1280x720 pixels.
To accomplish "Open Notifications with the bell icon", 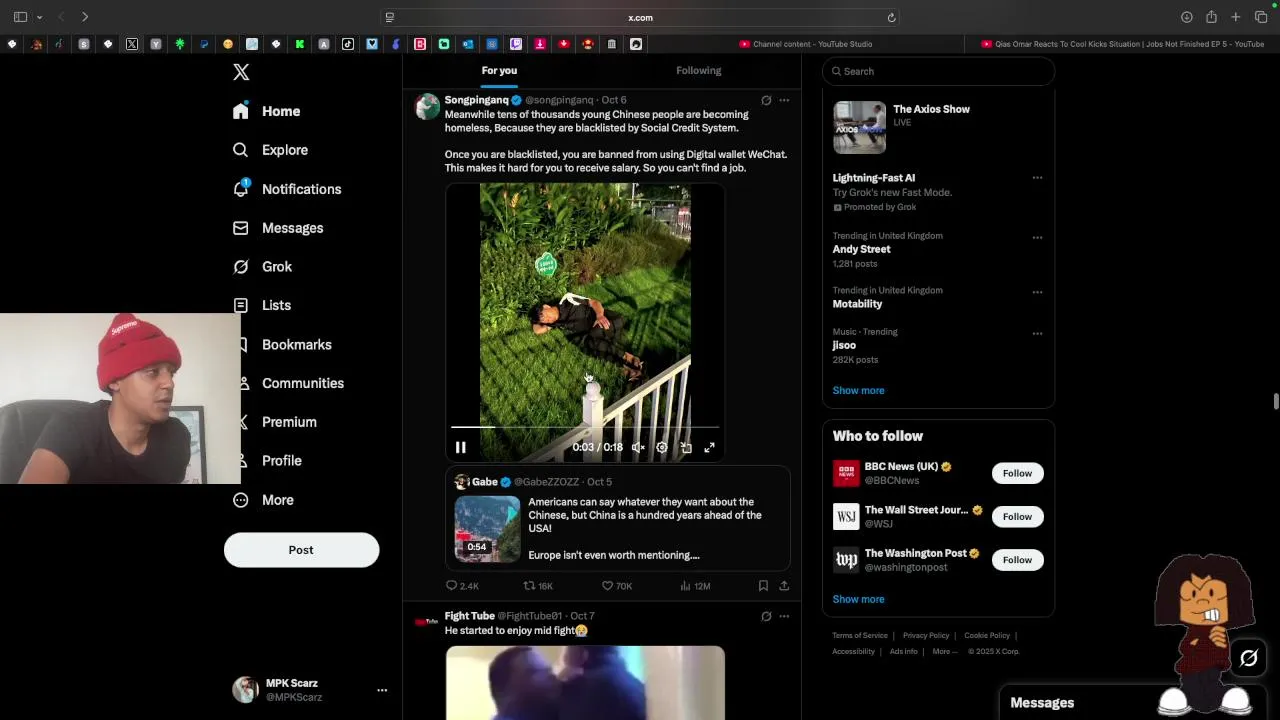I will coord(286,189).
